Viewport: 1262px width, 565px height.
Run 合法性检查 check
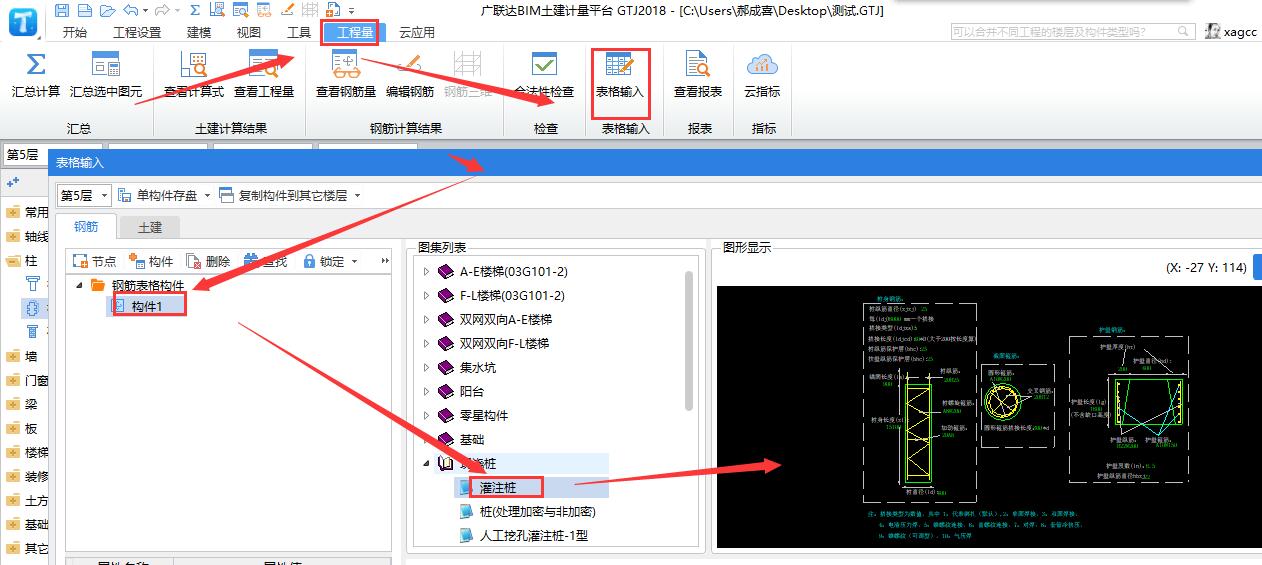coord(544,76)
